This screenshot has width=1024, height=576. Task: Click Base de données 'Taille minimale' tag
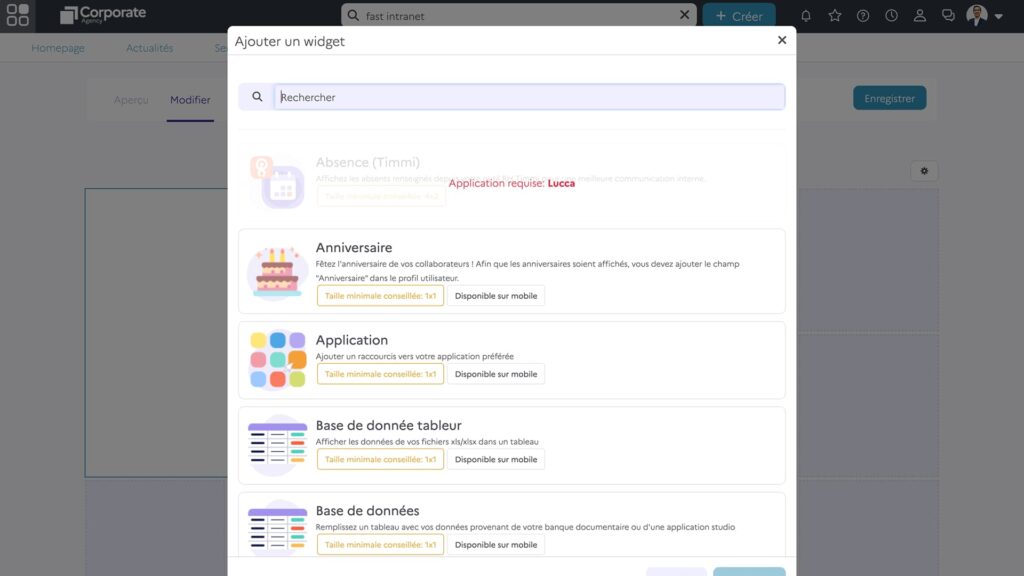[x=380, y=545]
